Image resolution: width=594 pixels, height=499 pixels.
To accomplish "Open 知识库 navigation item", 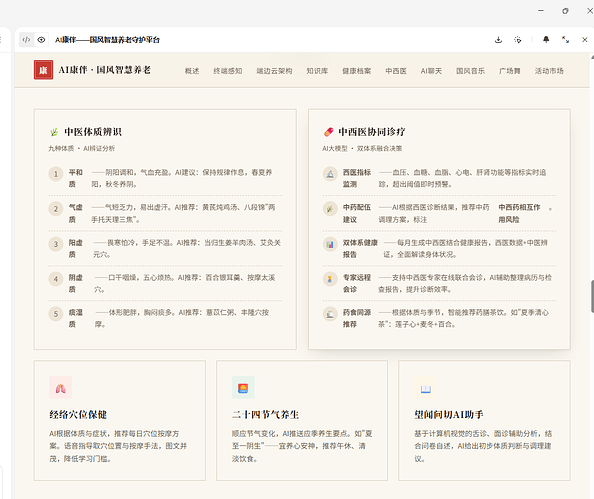I will 317,71.
